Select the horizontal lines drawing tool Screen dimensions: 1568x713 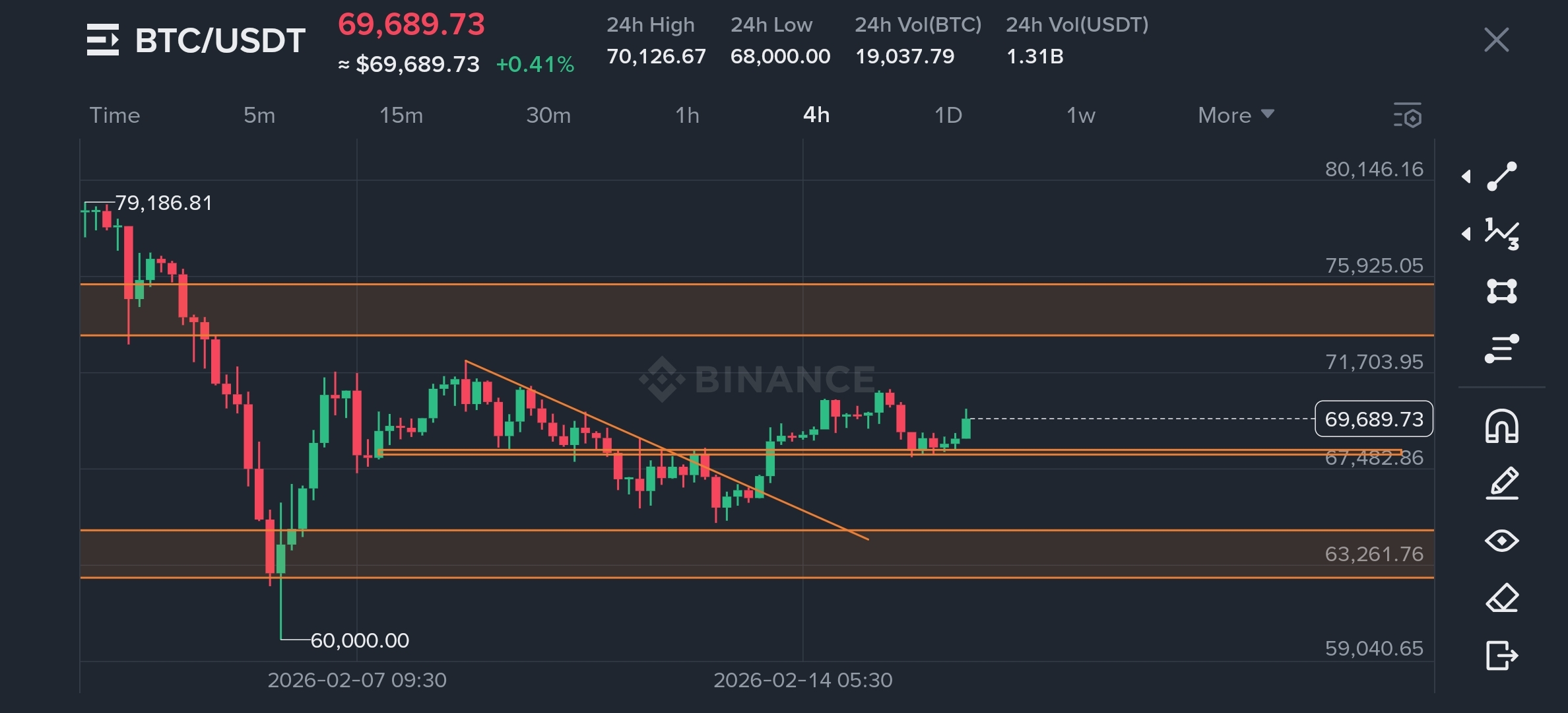pos(1502,349)
